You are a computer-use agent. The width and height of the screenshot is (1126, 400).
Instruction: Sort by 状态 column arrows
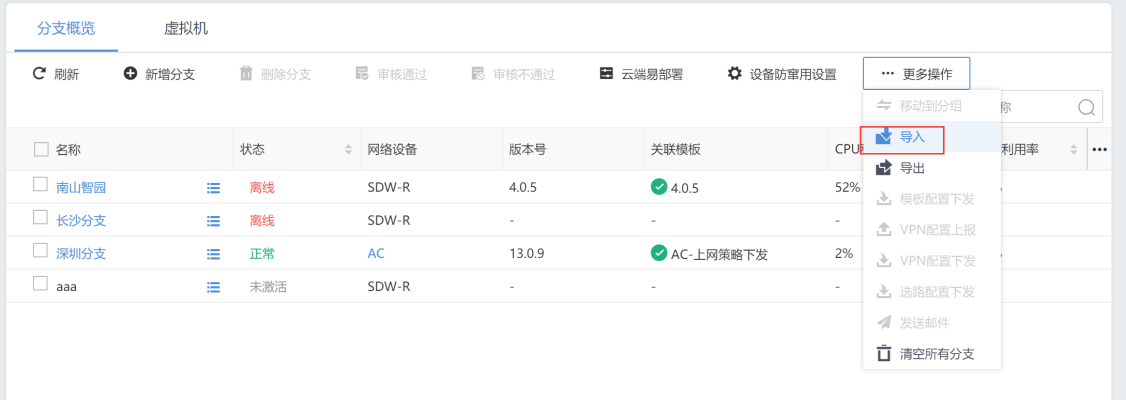pyautogui.click(x=348, y=150)
